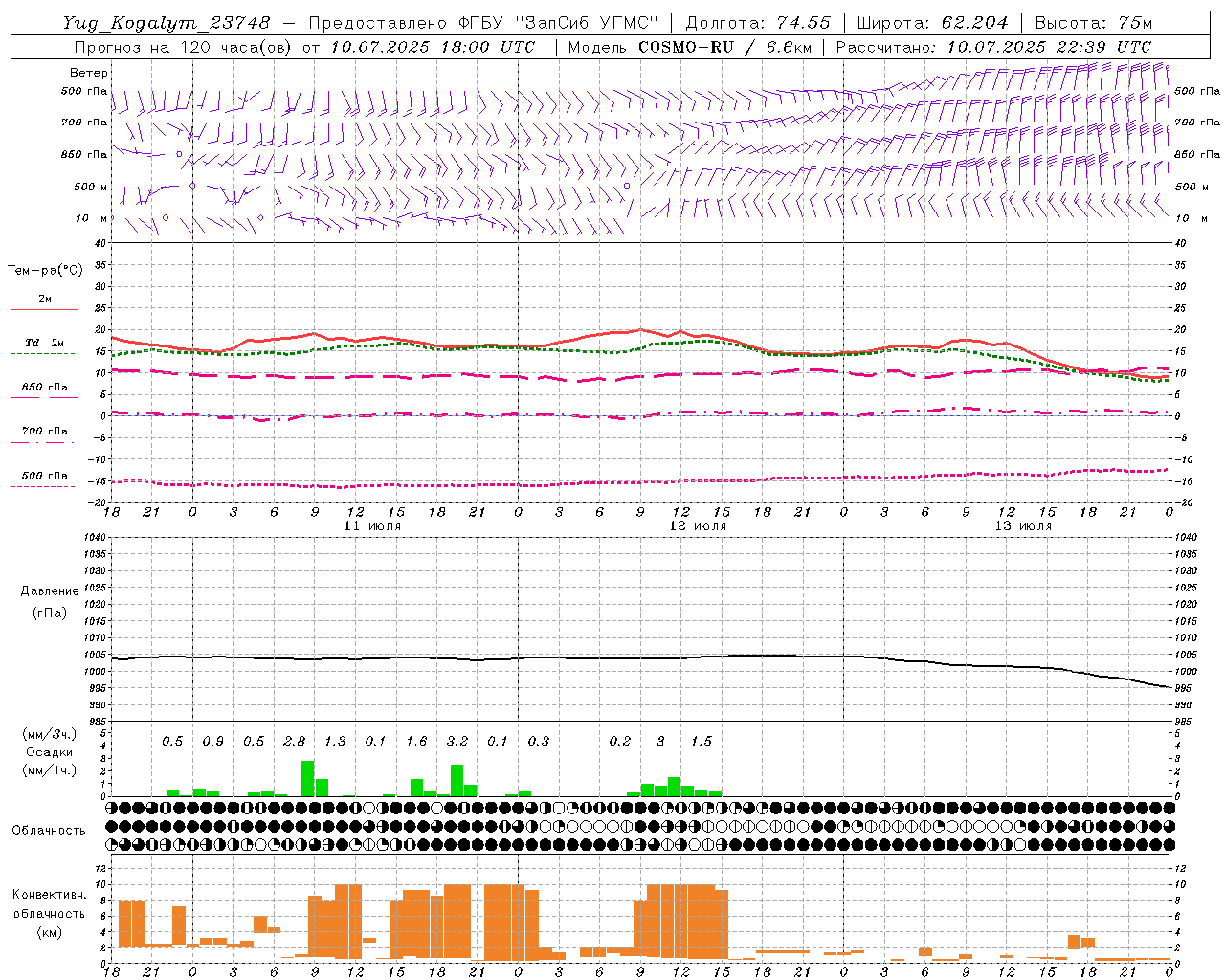Click the Td 2м dew point legend entry
This screenshot has height=980, width=1225.
pos(45,342)
